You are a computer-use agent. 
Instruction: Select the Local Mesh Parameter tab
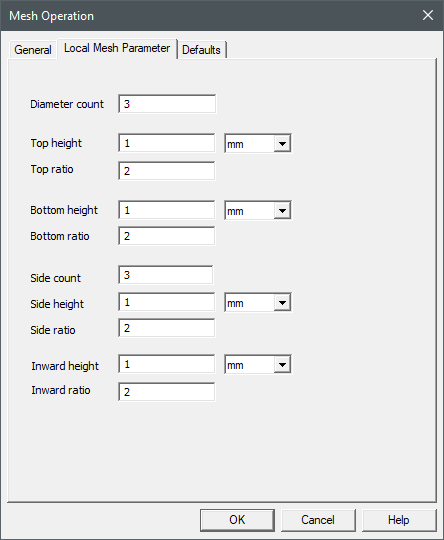point(117,48)
